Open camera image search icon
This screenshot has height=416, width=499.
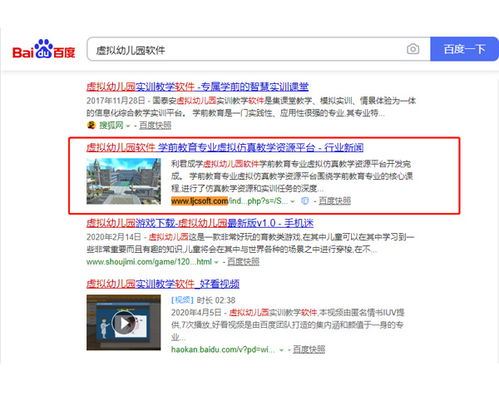point(413,49)
